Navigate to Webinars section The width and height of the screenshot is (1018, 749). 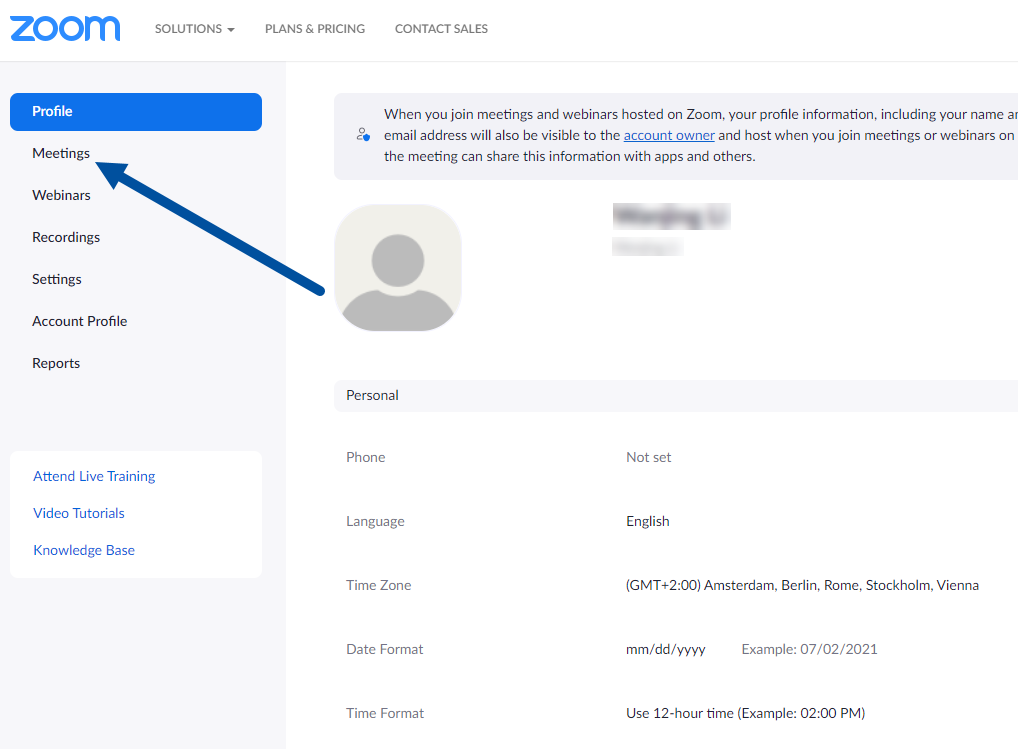61,195
